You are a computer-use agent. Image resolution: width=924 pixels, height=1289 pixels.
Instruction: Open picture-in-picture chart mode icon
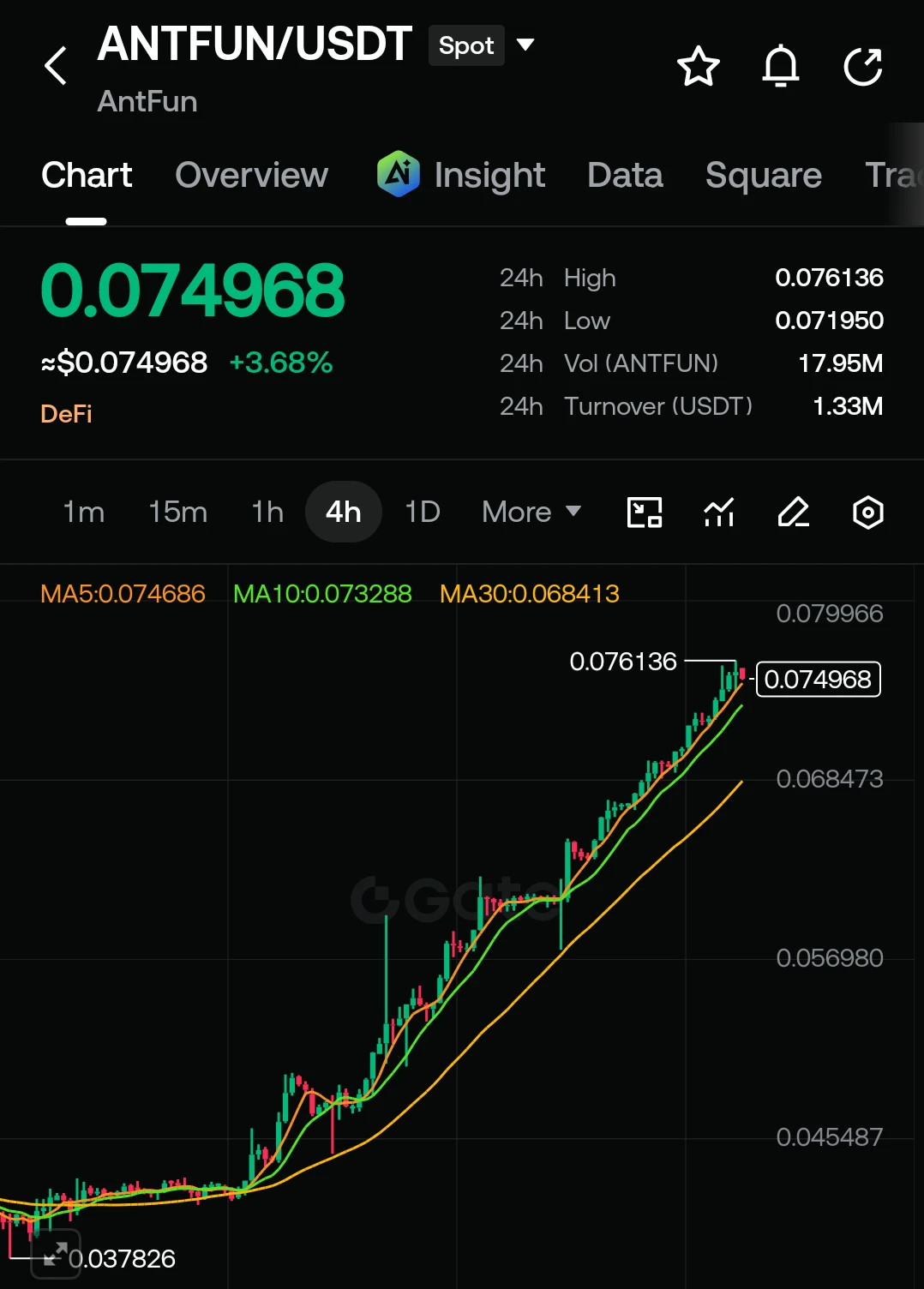(645, 513)
